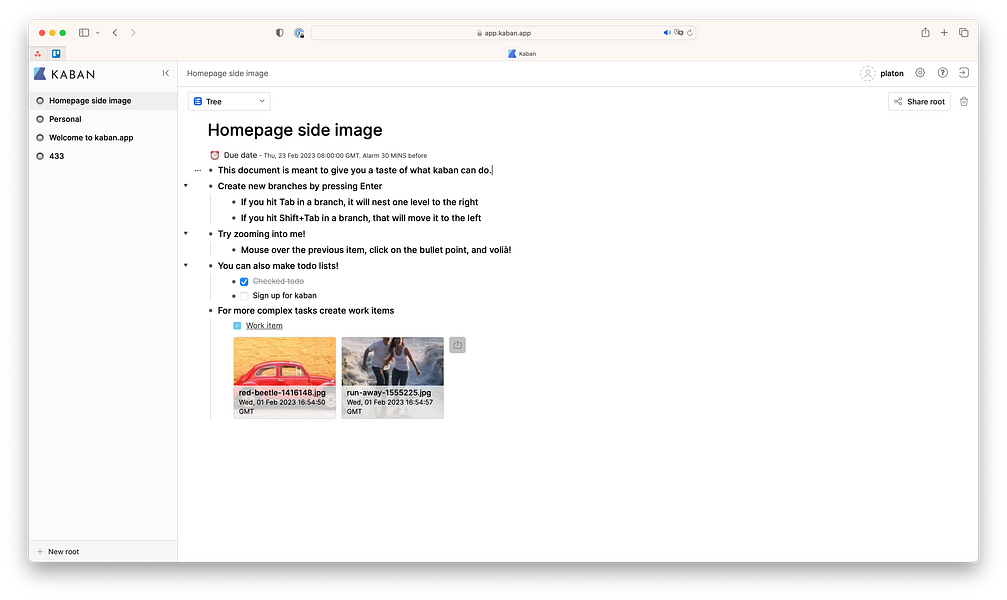1007x600 pixels.
Task: Click the logout icon in the top right
Action: click(963, 73)
